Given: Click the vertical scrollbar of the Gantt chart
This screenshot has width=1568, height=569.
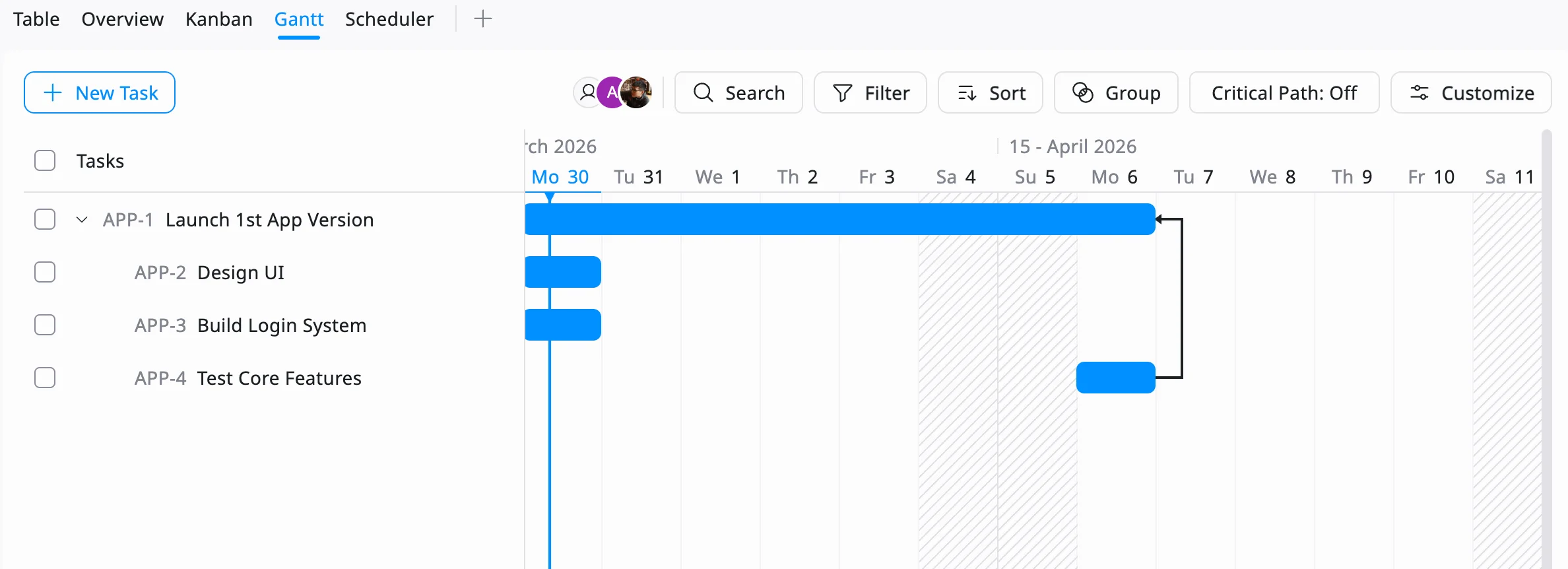Looking at the screenshot, I should point(1546,330).
